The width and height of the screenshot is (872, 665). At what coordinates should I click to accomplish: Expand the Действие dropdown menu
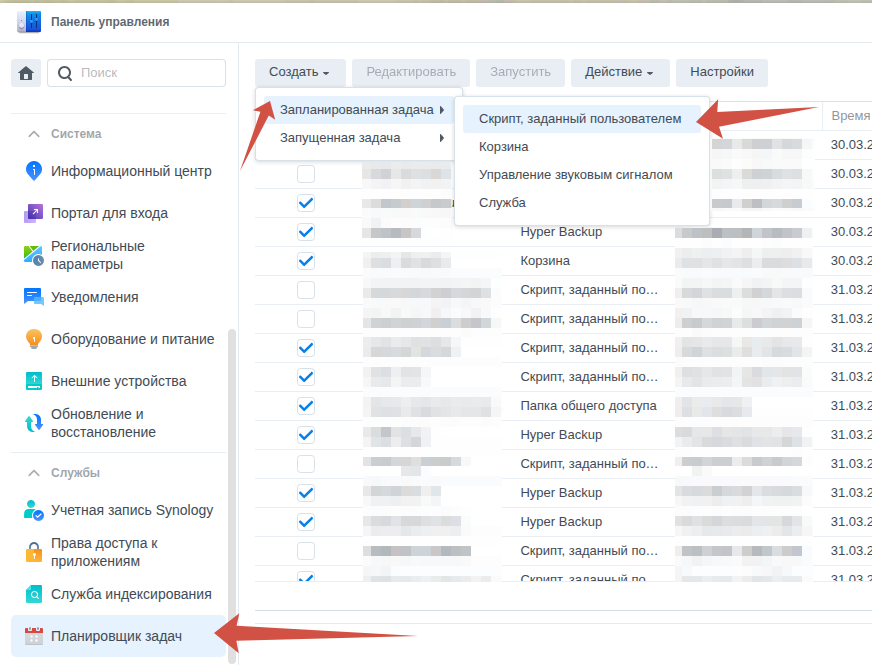pyautogui.click(x=619, y=72)
